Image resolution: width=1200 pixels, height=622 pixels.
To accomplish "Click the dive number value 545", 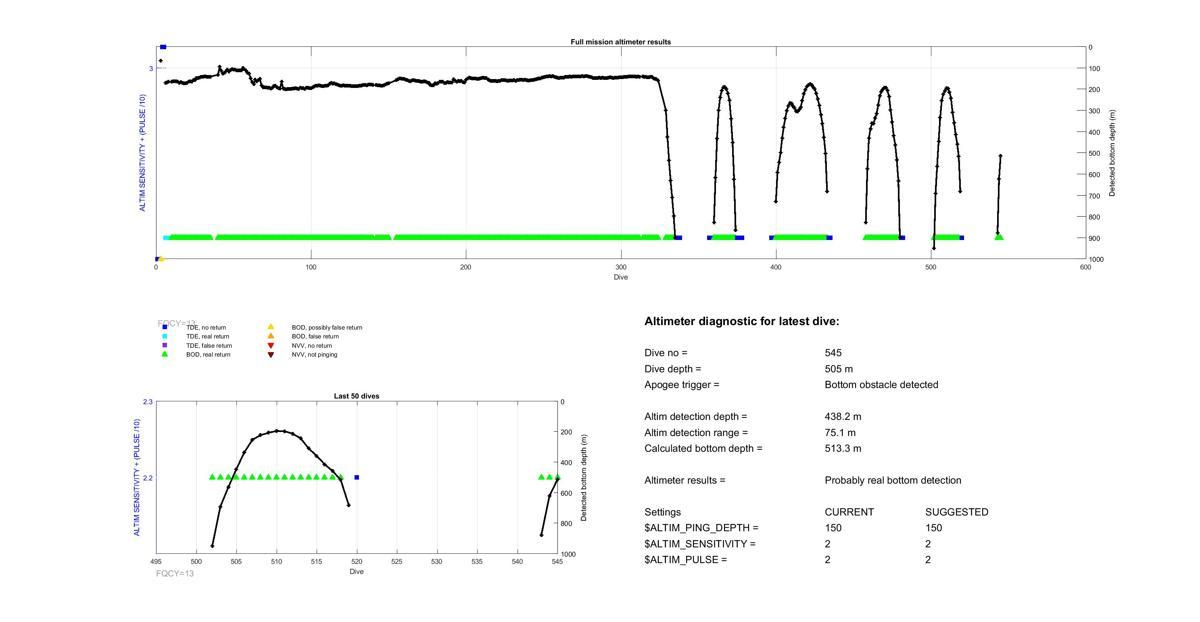I will [833, 353].
